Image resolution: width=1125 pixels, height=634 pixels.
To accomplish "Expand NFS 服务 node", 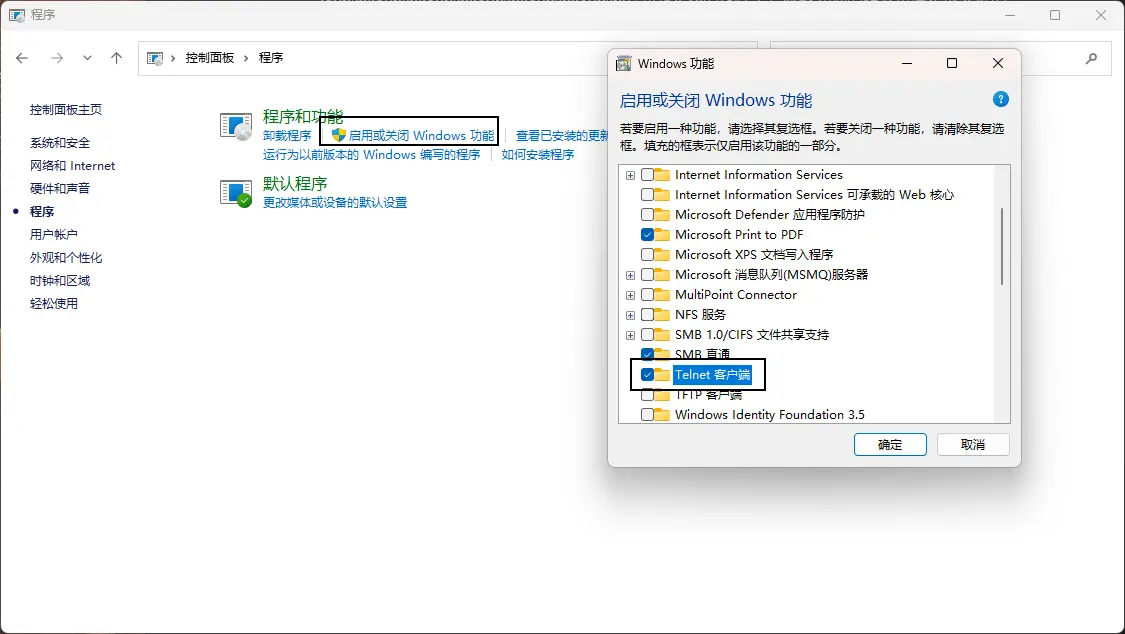I will [x=630, y=316].
